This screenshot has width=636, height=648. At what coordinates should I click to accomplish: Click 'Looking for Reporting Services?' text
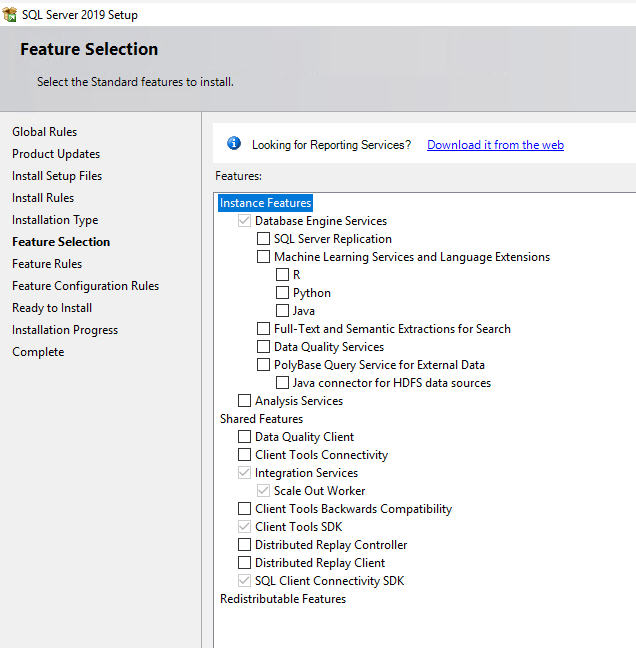tap(331, 145)
